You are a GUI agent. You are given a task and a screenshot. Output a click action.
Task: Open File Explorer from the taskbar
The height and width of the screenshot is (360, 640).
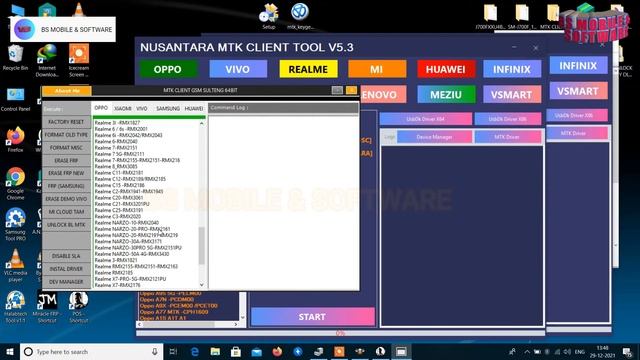point(215,351)
